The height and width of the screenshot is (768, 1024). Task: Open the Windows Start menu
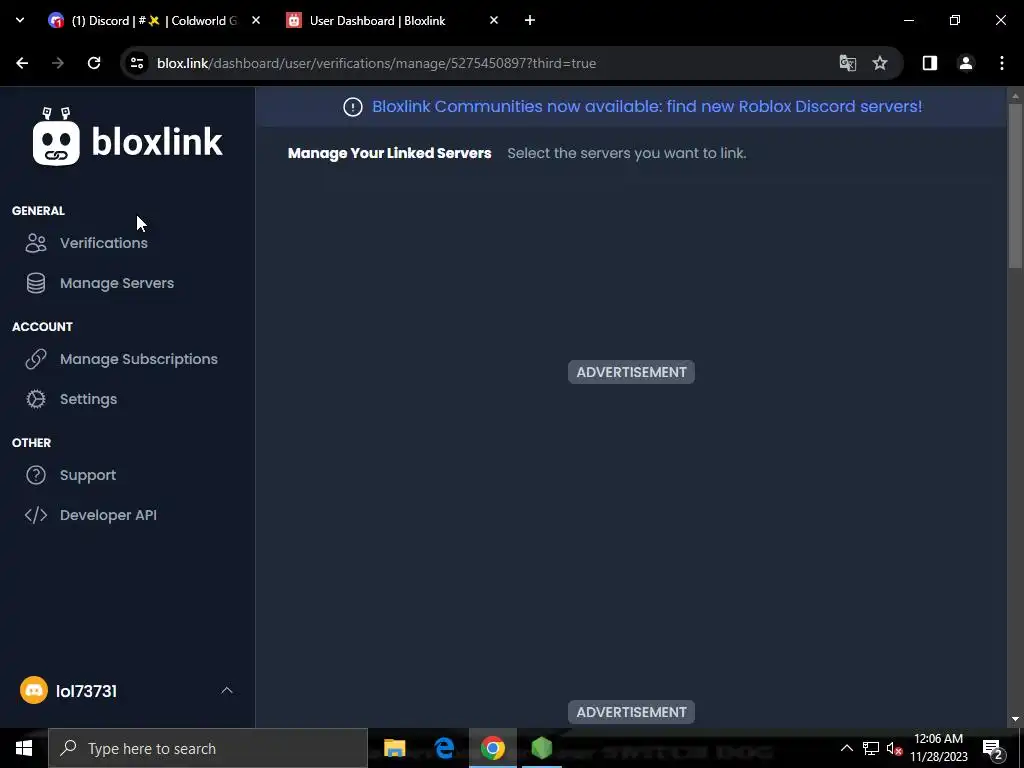click(24, 748)
